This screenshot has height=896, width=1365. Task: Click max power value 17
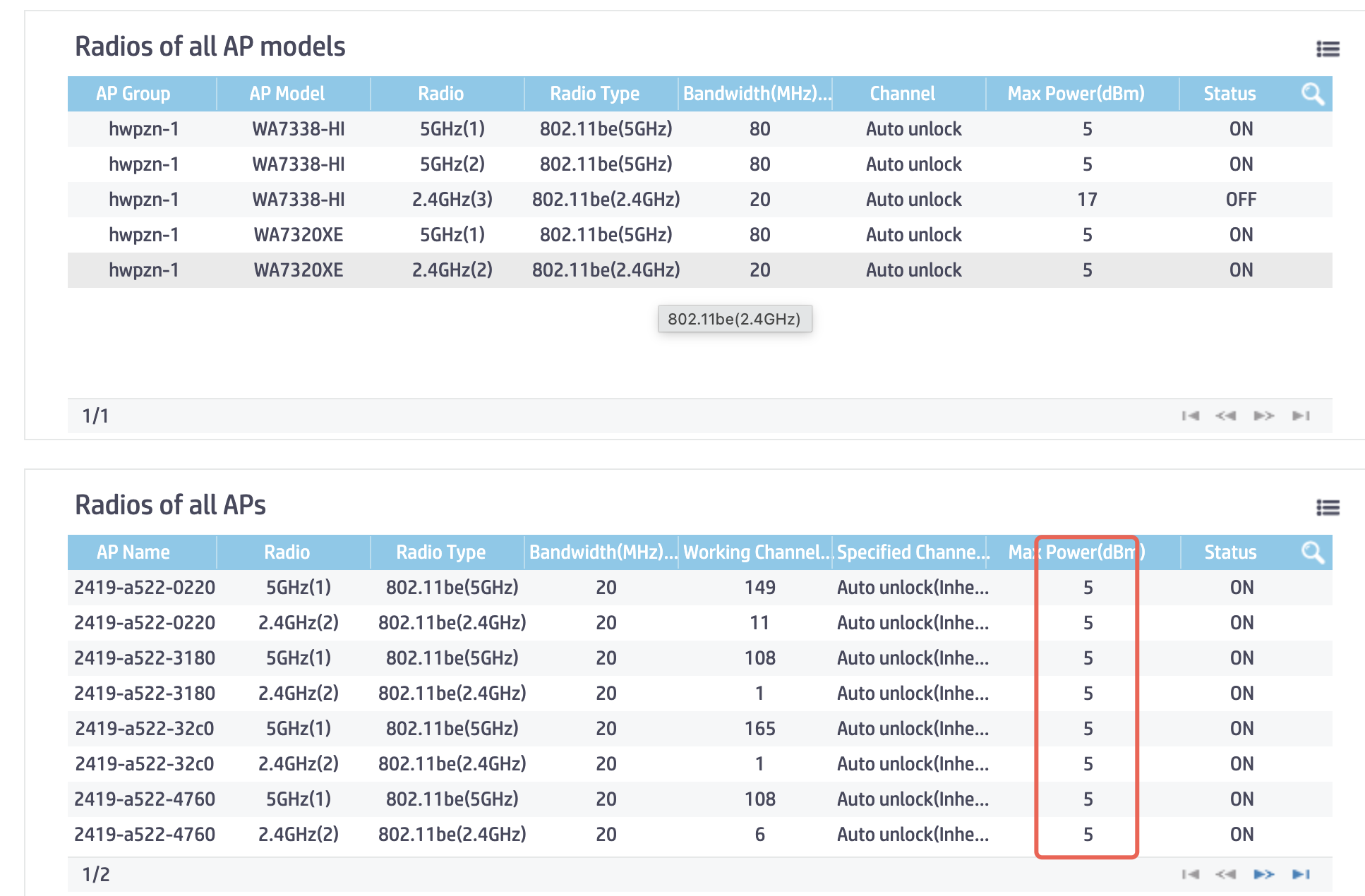tap(1088, 200)
